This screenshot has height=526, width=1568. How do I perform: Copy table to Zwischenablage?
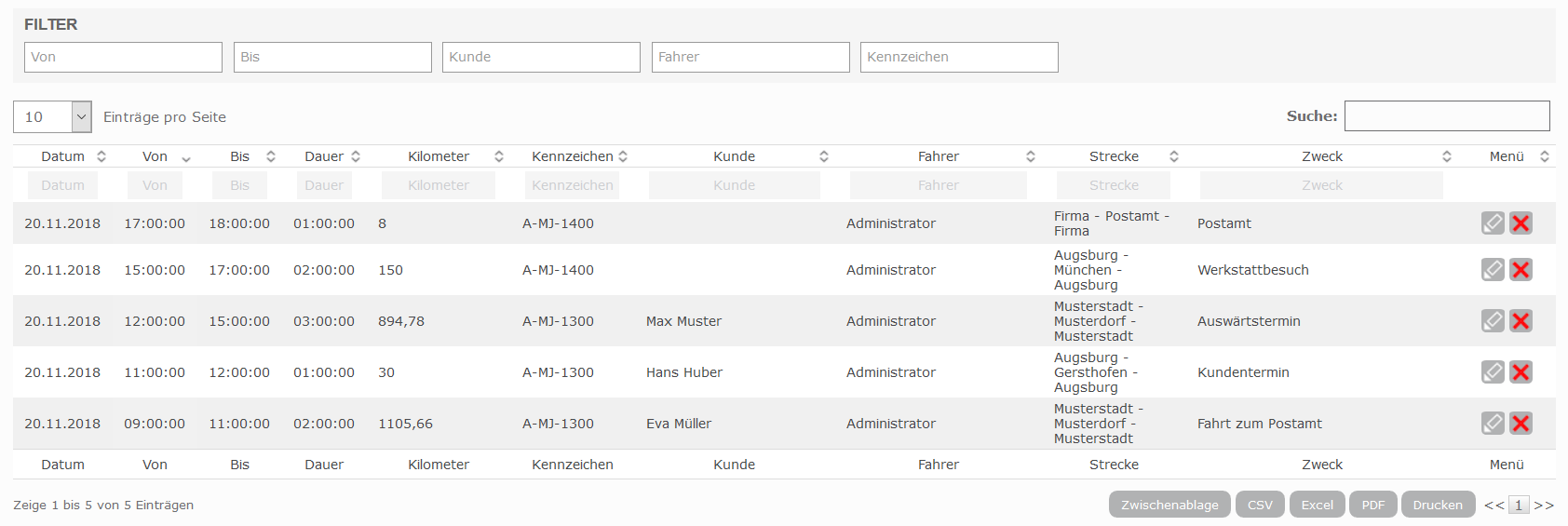1169,505
